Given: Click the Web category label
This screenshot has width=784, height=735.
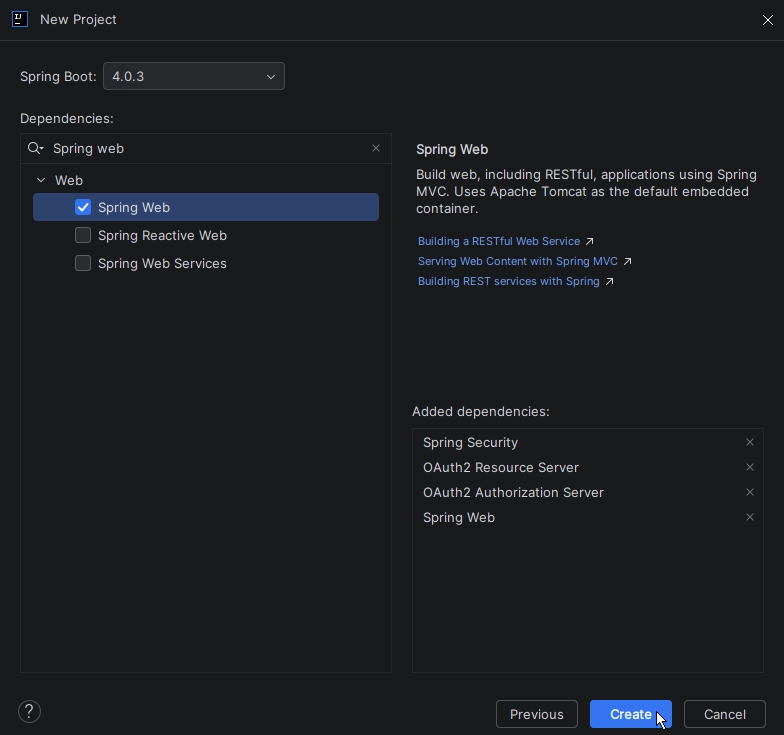Looking at the screenshot, I should pos(69,180).
